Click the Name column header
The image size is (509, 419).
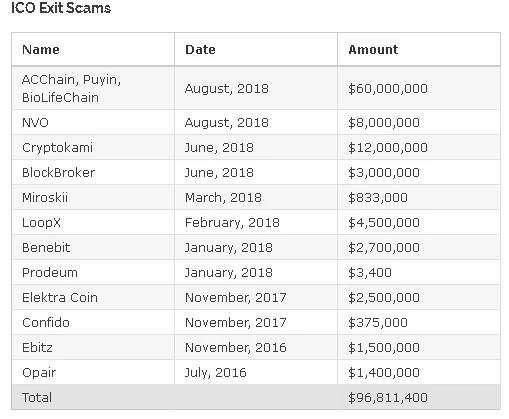41,50
